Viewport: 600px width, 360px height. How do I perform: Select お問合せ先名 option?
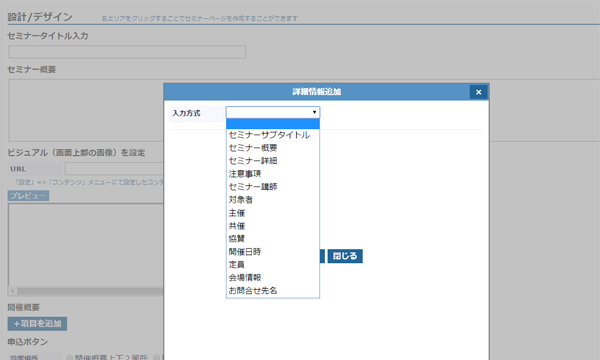coord(273,291)
